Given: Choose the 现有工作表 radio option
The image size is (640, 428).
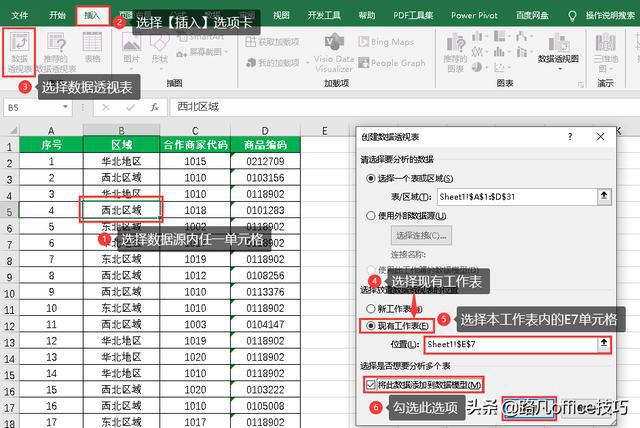Looking at the screenshot, I should click(x=371, y=326).
